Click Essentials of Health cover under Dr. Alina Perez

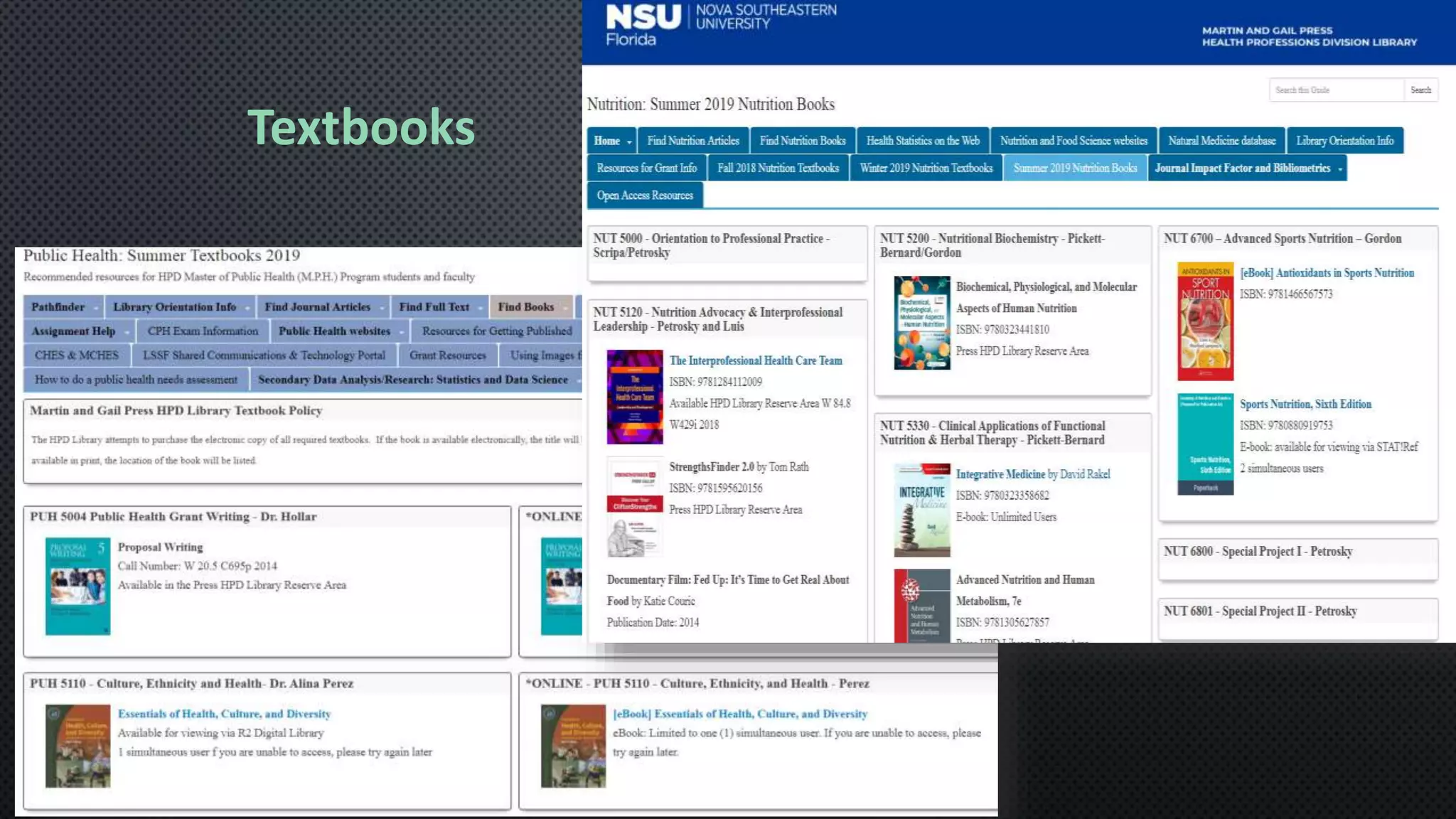tap(77, 746)
